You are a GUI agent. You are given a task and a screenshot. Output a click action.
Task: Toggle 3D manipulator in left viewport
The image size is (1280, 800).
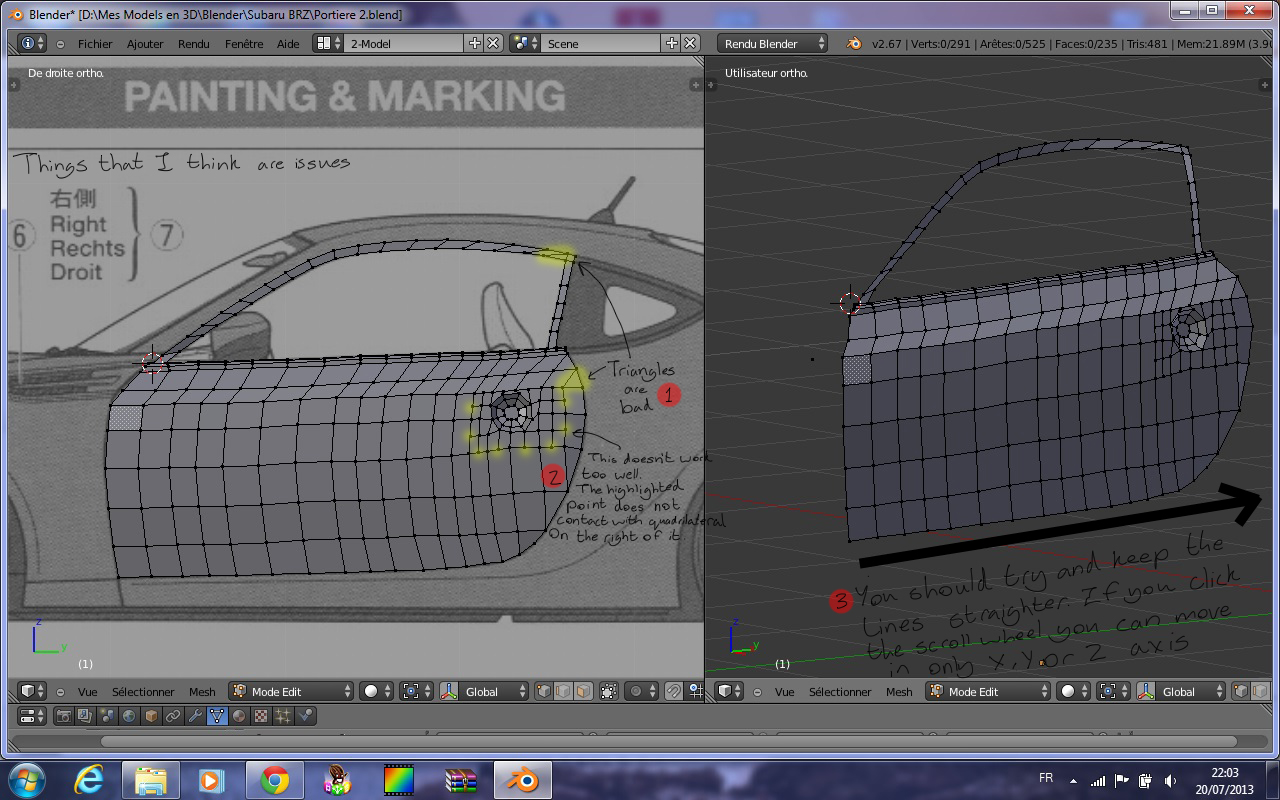[449, 691]
